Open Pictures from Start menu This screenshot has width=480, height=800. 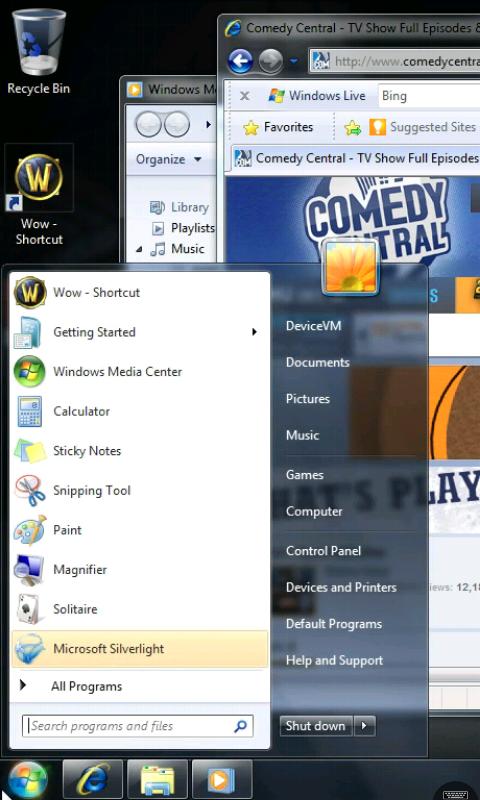click(308, 398)
